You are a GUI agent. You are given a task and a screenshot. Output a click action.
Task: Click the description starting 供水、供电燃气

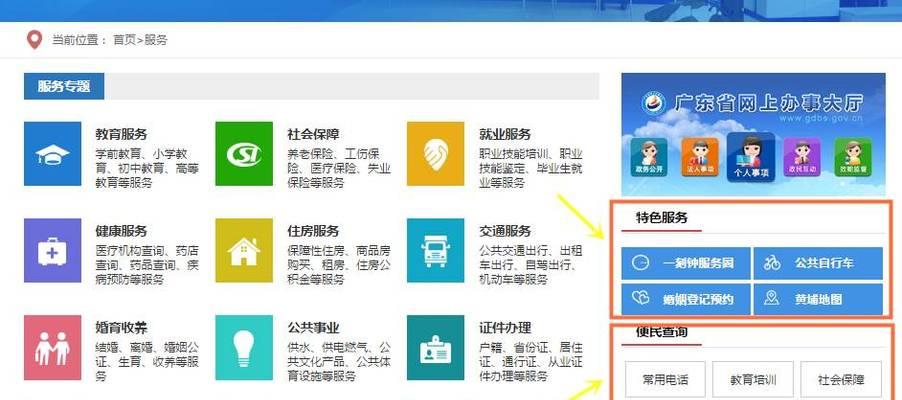(339, 362)
